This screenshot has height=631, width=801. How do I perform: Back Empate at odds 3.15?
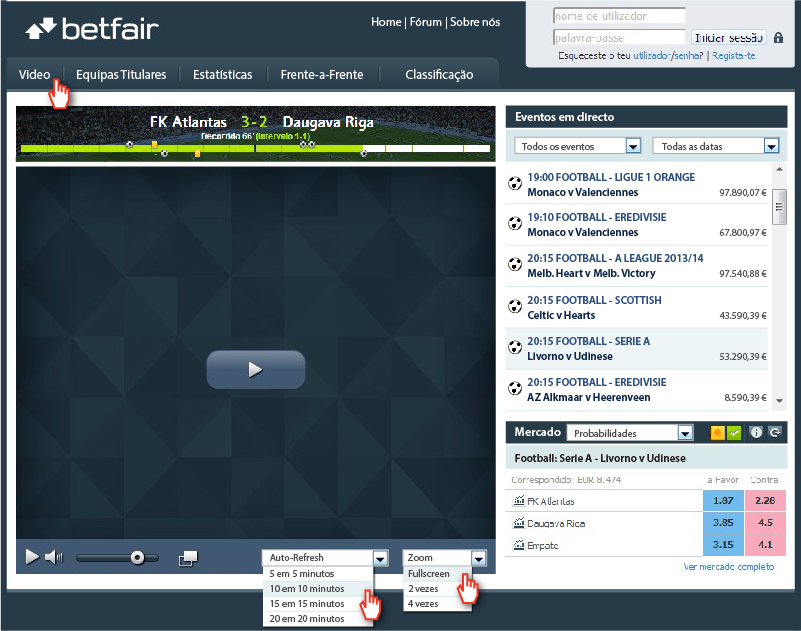pos(723,545)
